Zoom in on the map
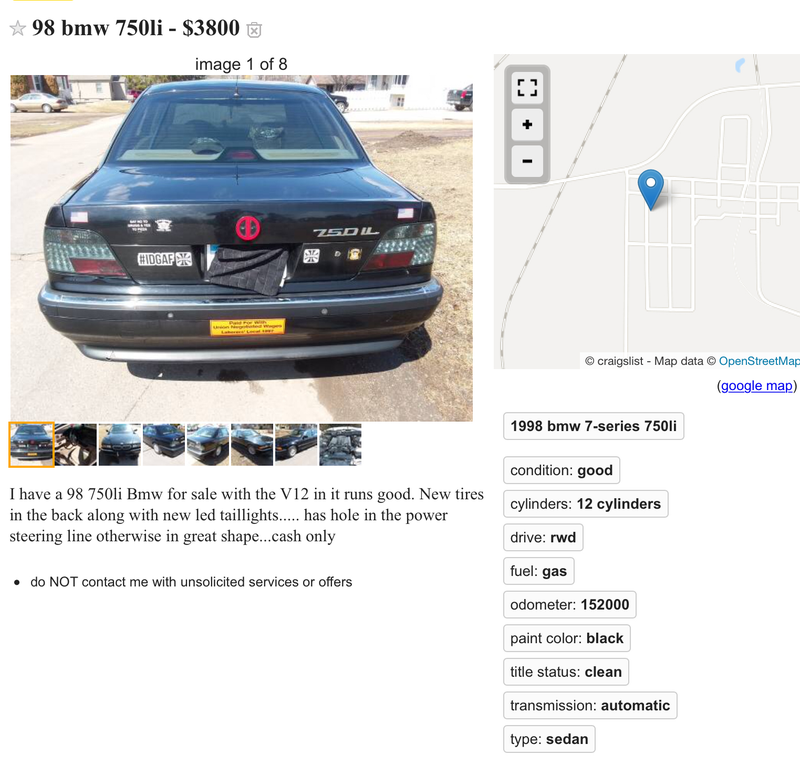Image resolution: width=800 pixels, height=776 pixels. tap(527, 124)
